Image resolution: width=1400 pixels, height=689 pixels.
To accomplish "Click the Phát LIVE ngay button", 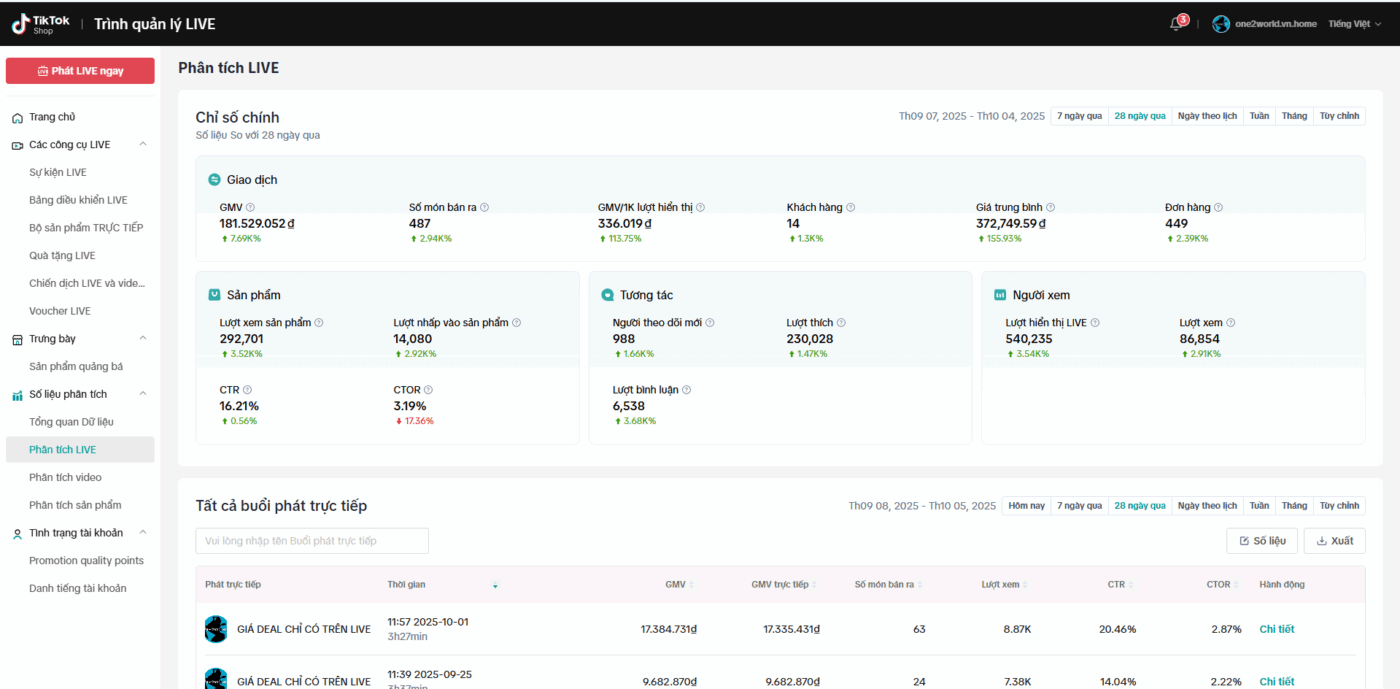I will tap(80, 71).
